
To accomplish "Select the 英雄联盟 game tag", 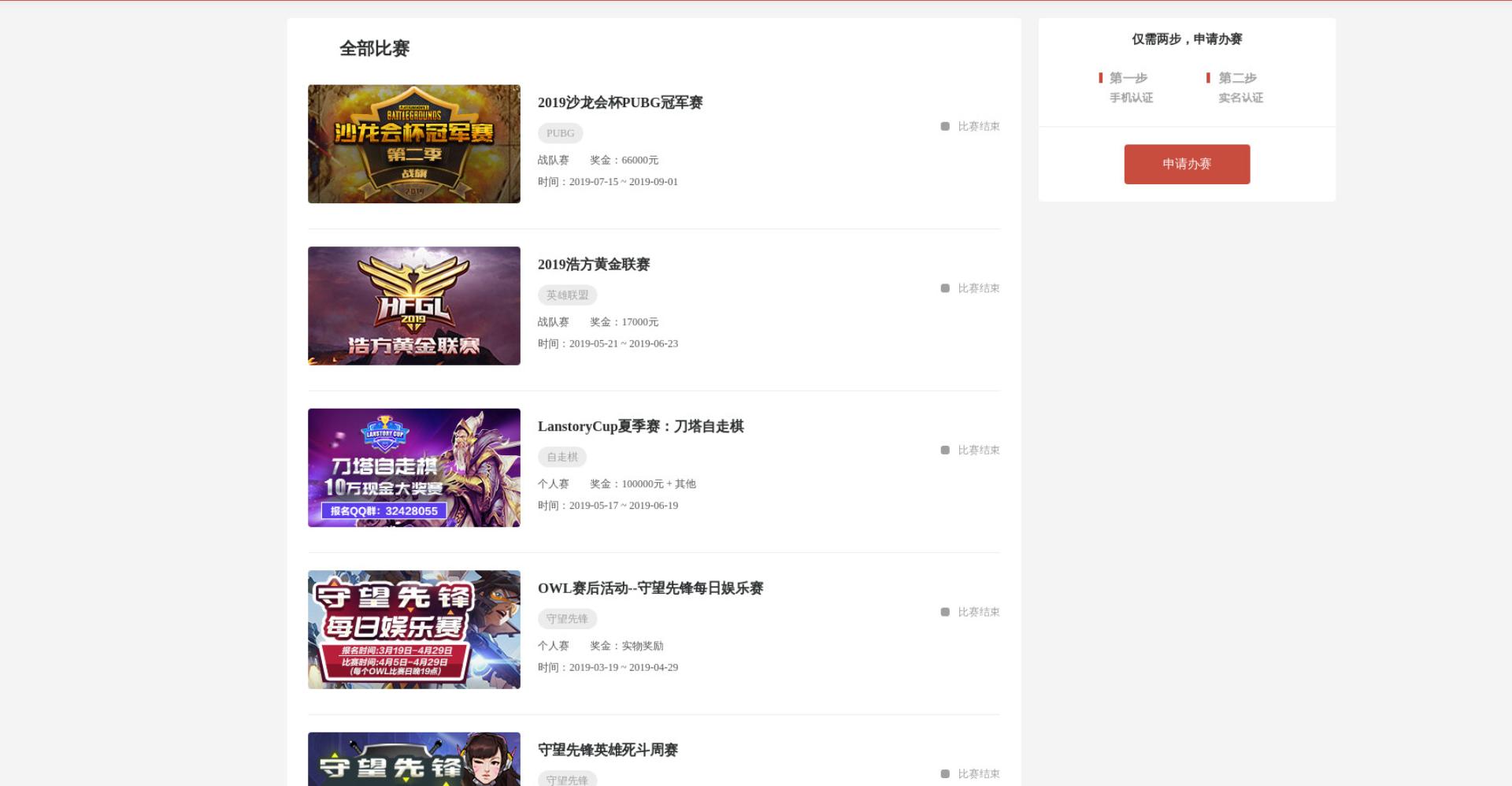I will click(x=568, y=295).
